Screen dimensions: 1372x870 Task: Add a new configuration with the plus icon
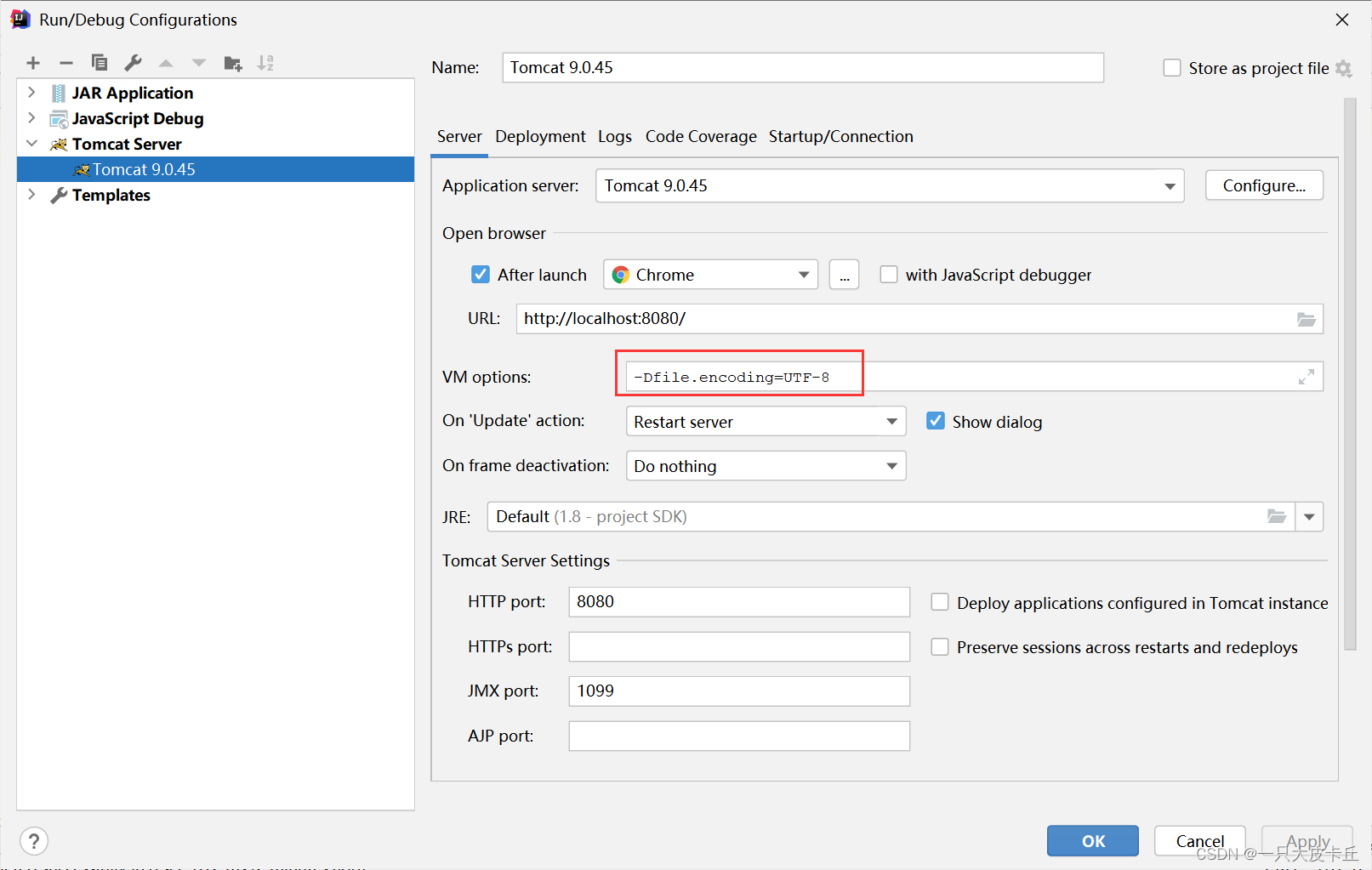(33, 63)
